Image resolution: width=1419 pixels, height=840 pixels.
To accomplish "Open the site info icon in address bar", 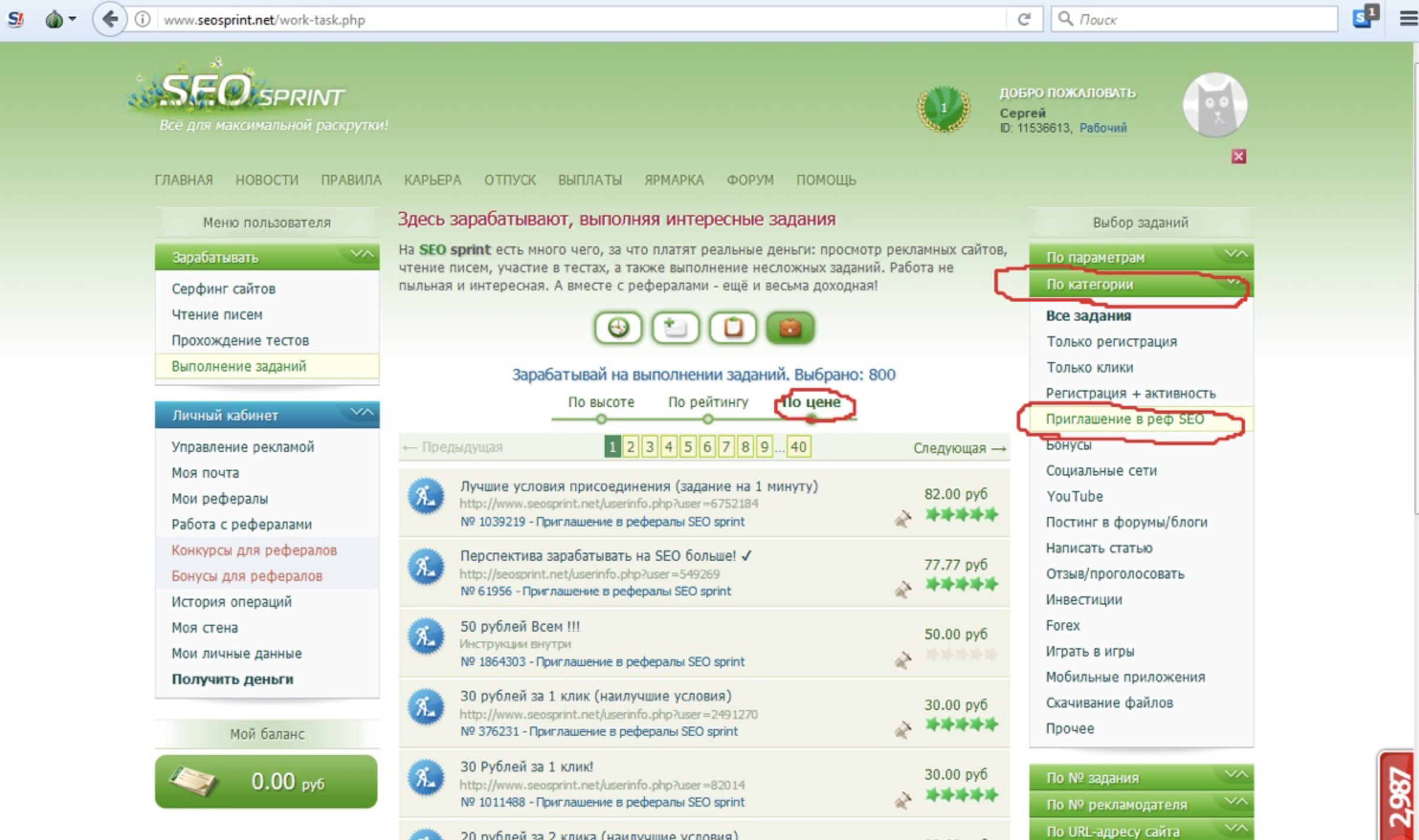I will tap(142, 20).
